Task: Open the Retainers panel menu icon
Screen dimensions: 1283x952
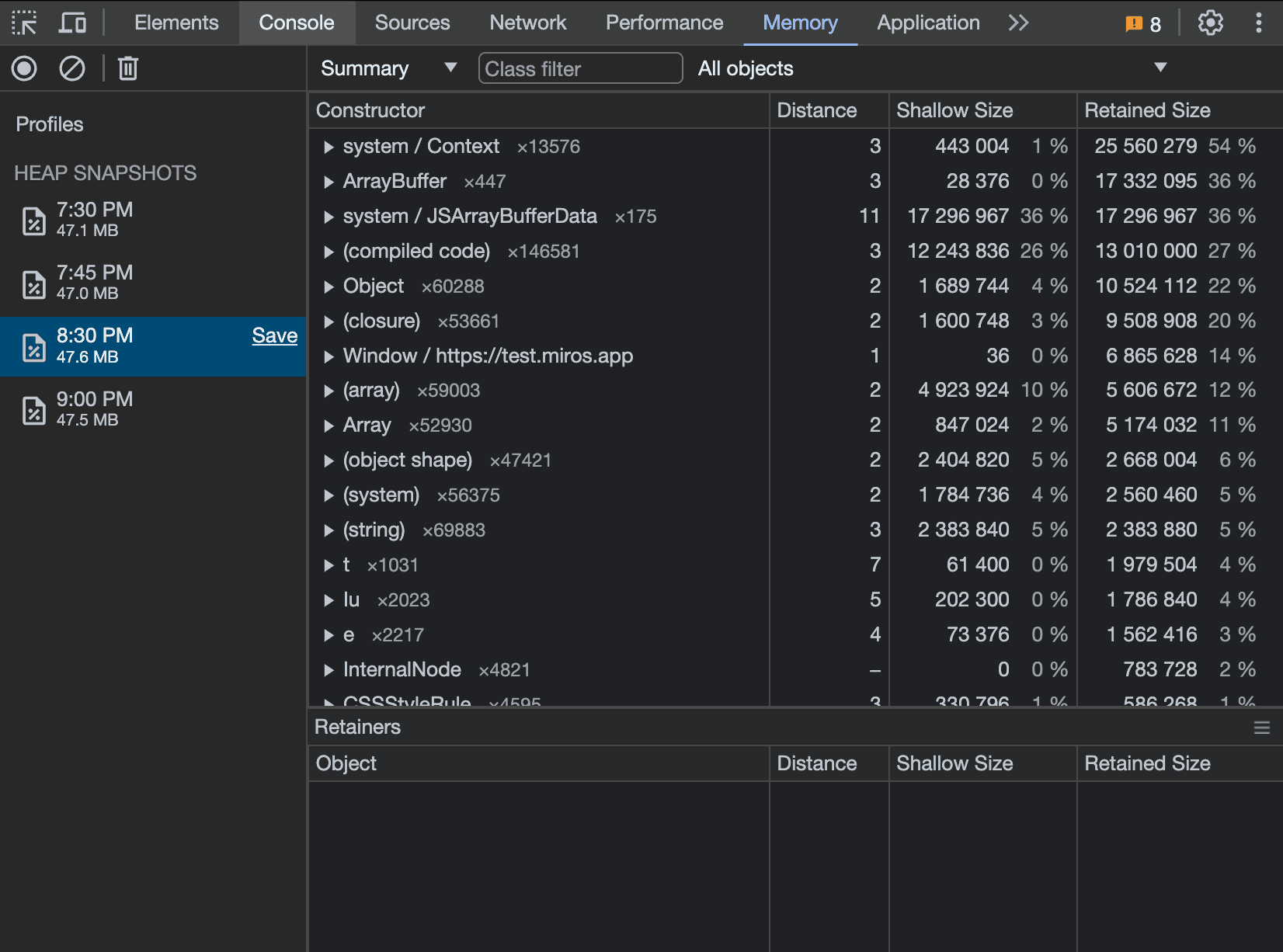Action: click(1262, 728)
